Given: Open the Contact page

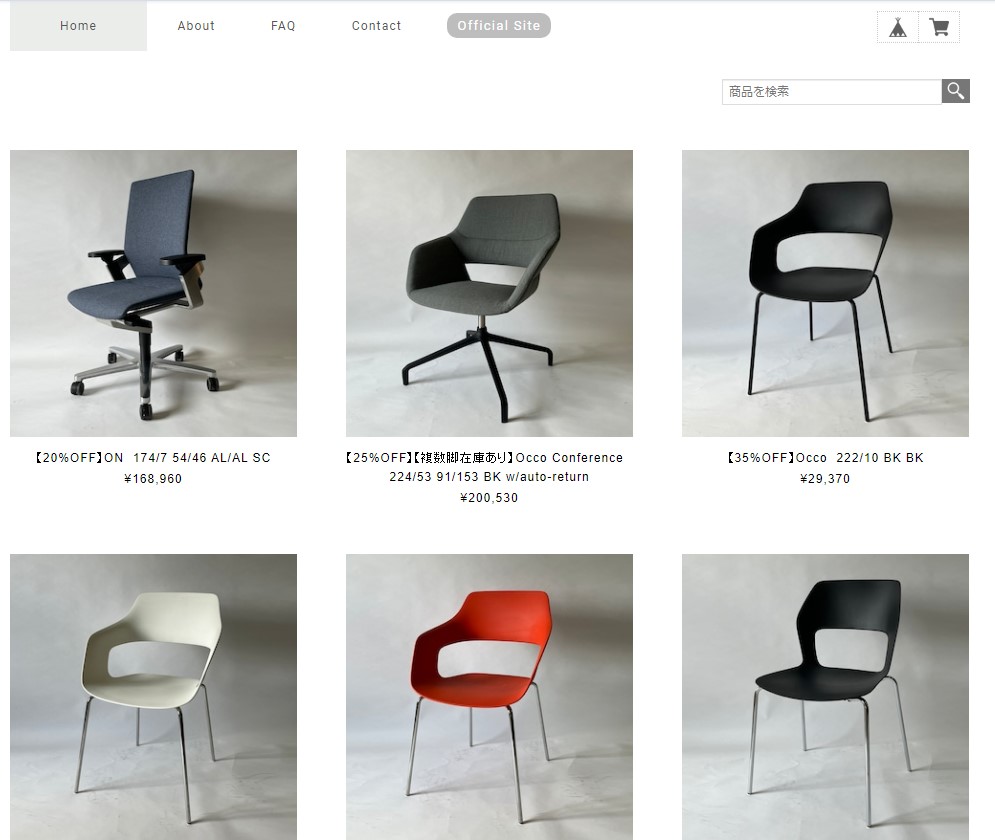Looking at the screenshot, I should (x=376, y=25).
